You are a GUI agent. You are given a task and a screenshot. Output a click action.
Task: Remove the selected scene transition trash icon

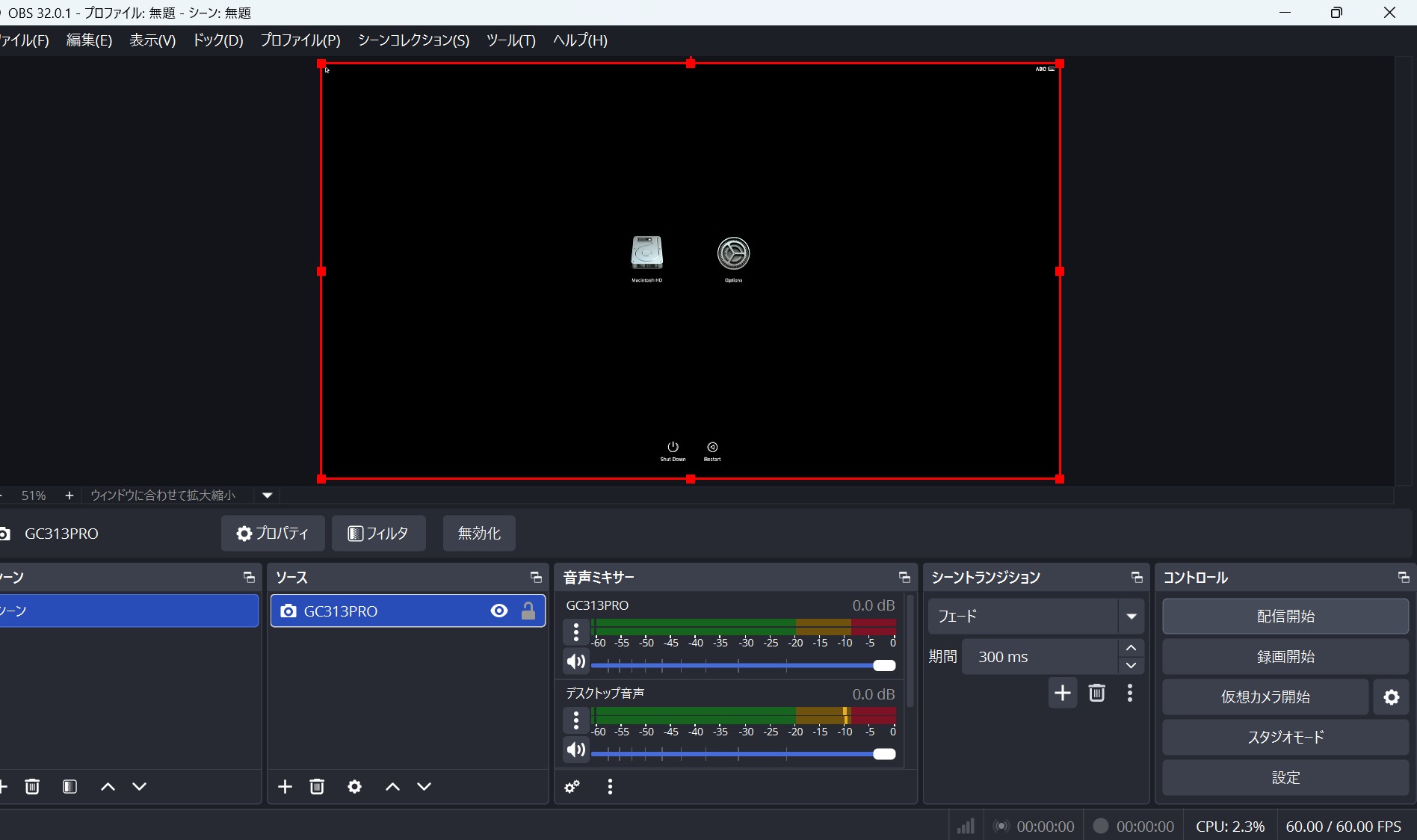[x=1096, y=693]
